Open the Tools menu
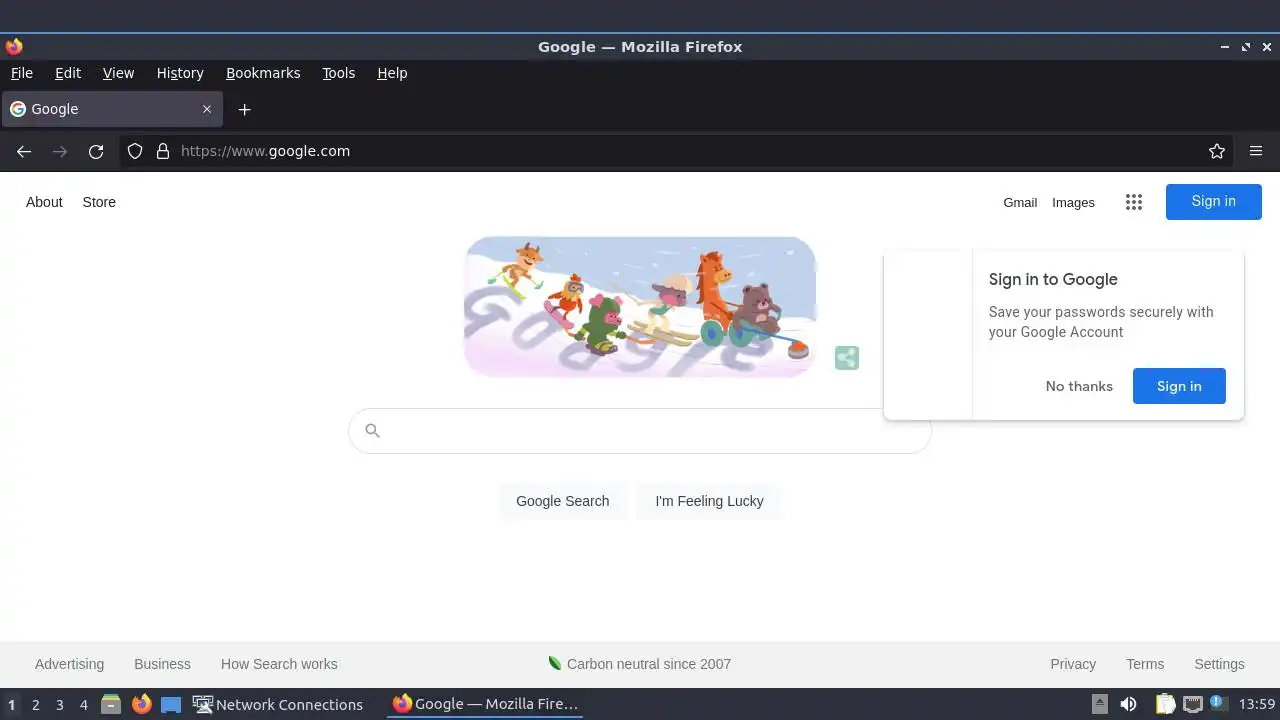1280x720 pixels. coord(339,73)
